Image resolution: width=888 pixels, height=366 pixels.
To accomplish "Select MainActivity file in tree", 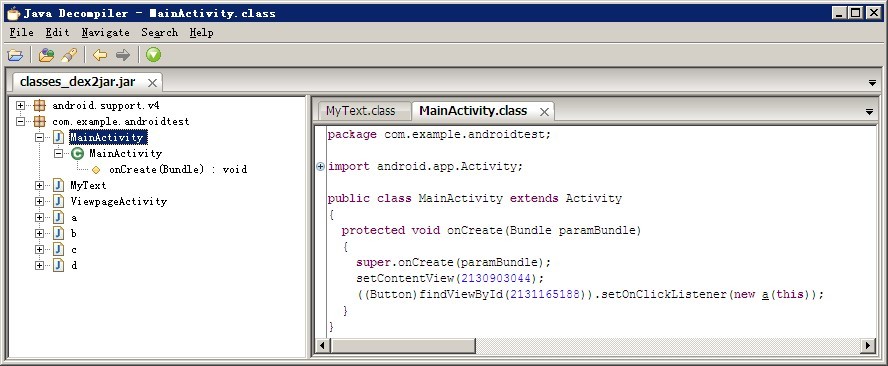I will pos(108,137).
